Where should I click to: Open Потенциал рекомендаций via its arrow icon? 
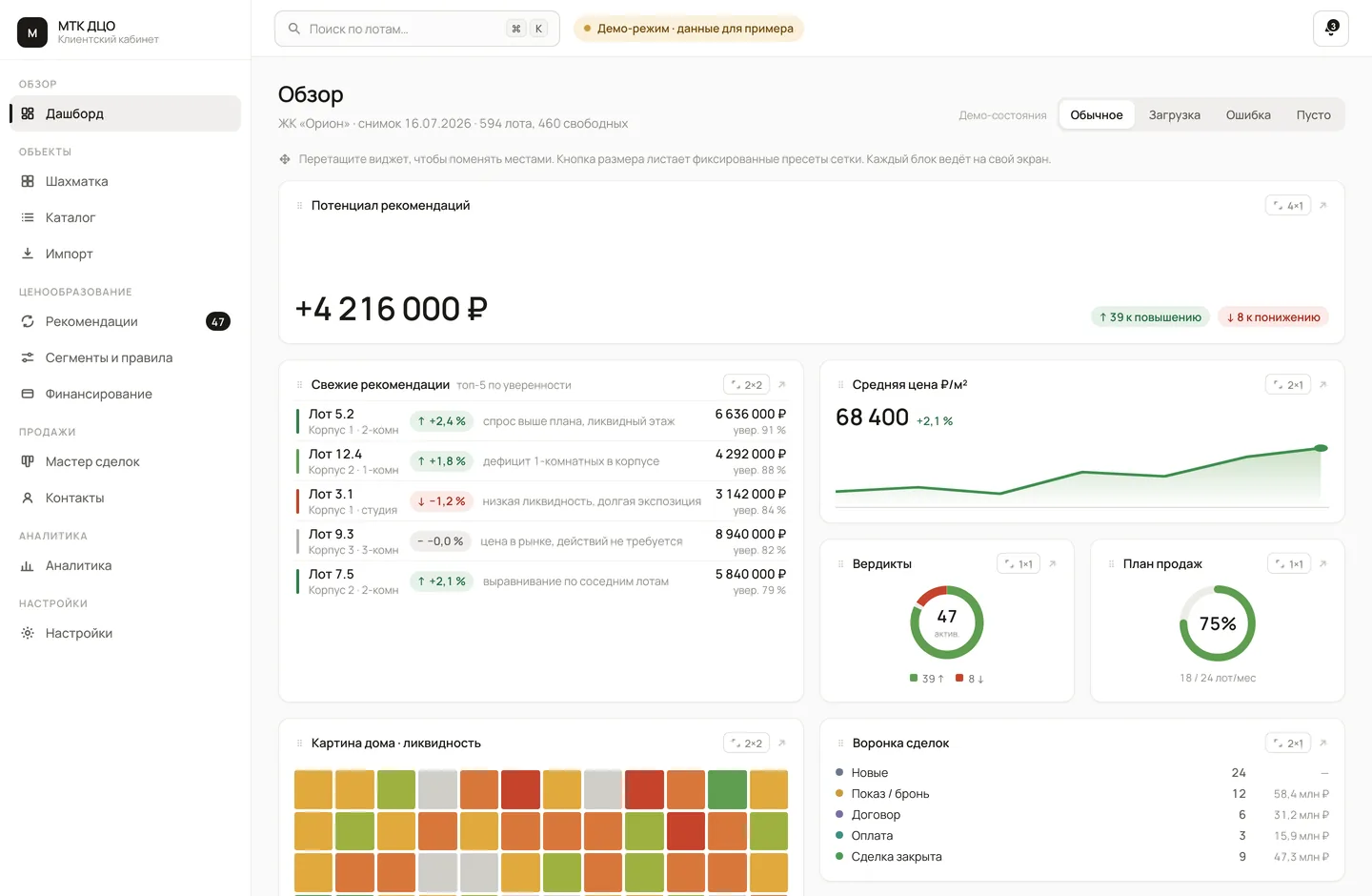point(1322,206)
